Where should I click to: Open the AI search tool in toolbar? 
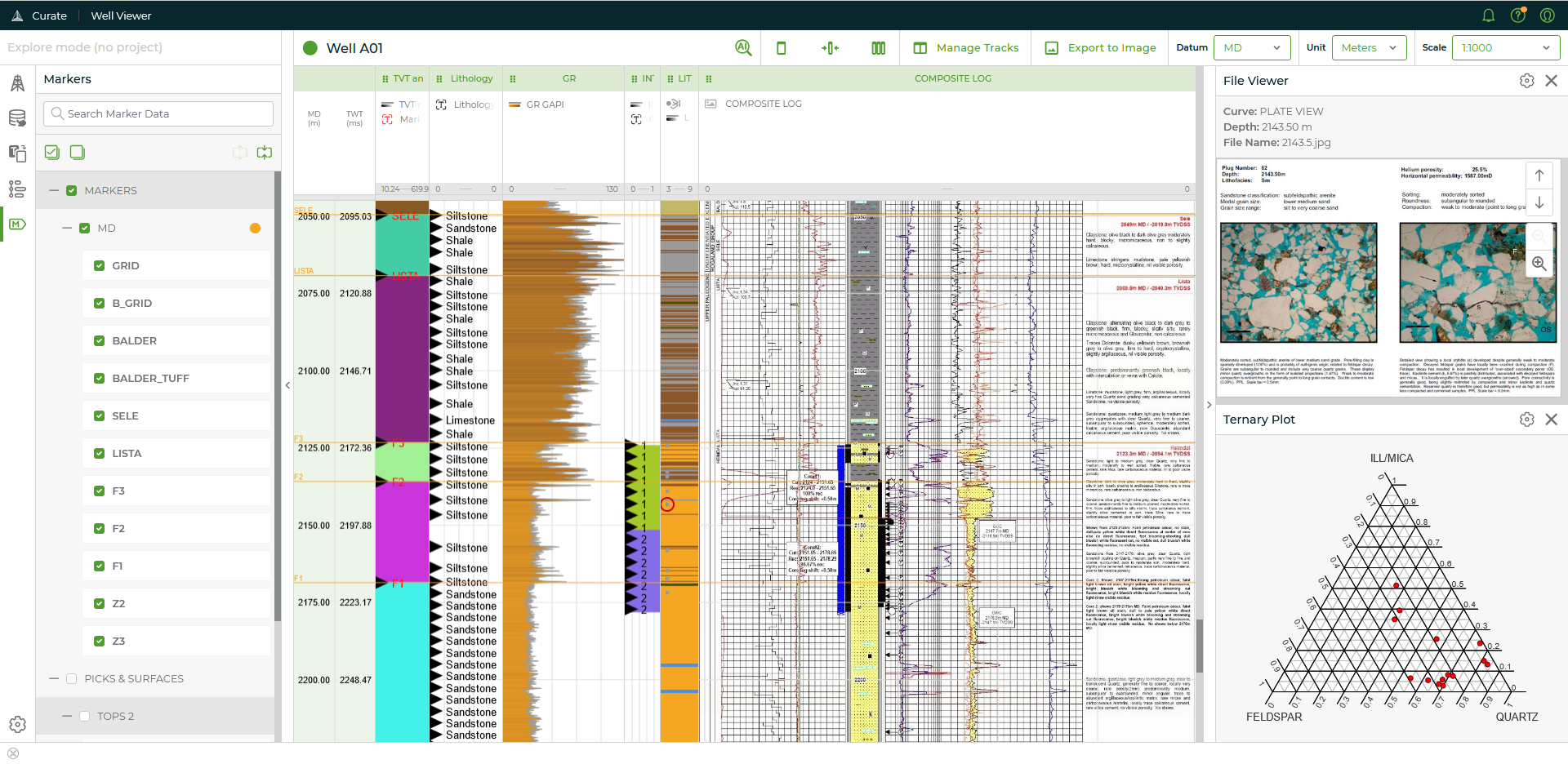tap(743, 48)
